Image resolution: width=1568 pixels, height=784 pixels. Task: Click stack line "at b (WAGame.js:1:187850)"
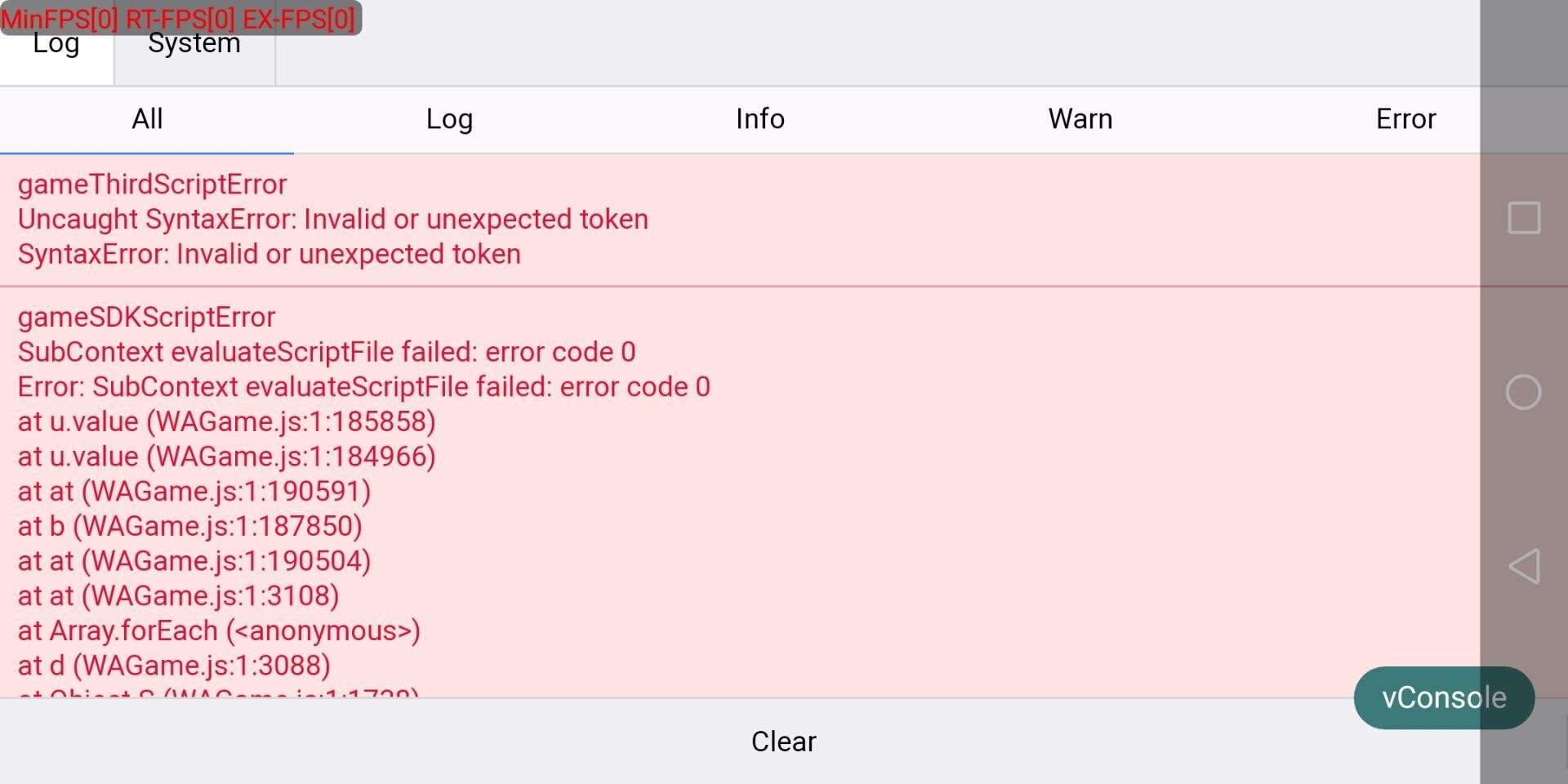pyautogui.click(x=190, y=526)
